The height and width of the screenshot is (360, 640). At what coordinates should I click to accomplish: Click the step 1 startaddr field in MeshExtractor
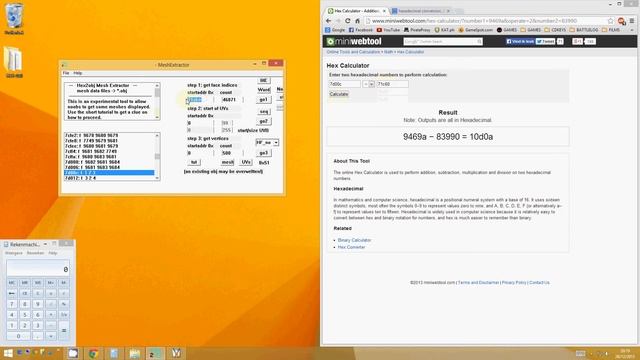[x=200, y=100]
